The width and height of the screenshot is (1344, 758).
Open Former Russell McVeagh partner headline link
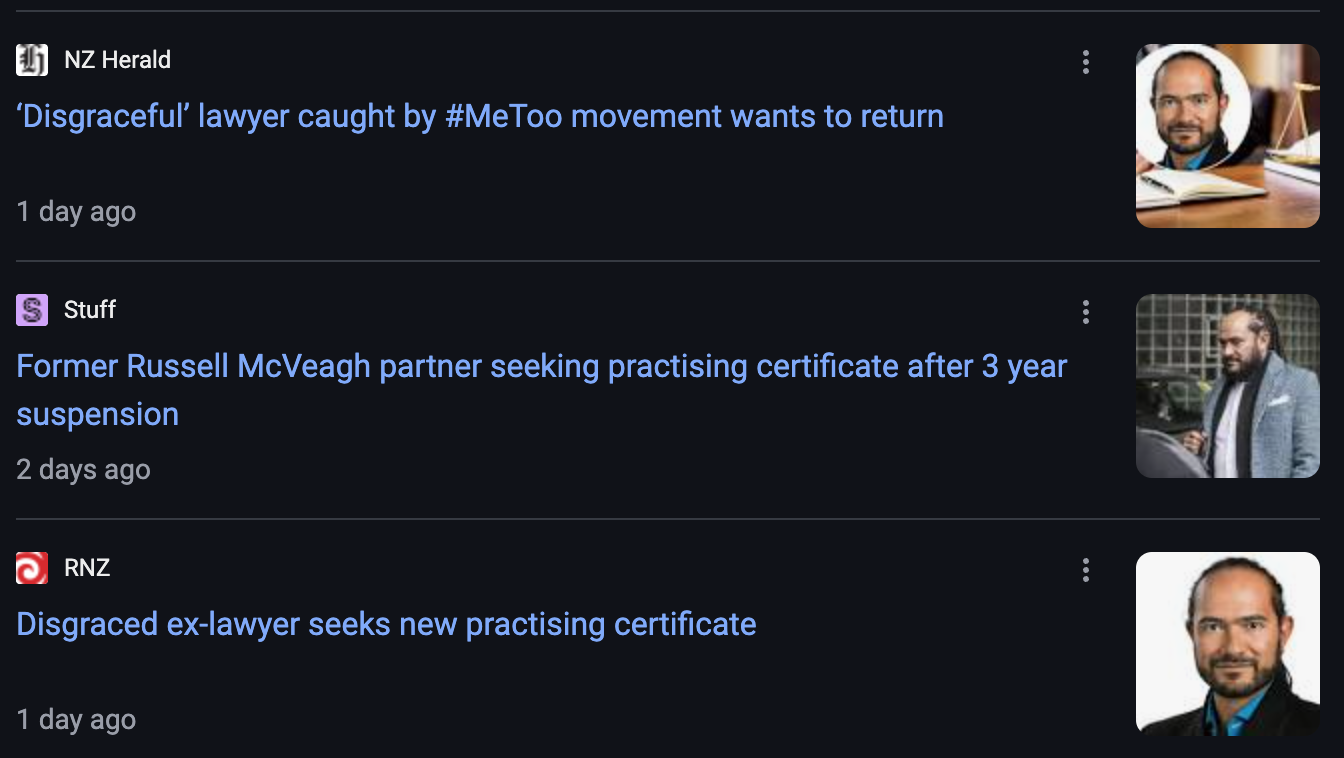click(542, 390)
